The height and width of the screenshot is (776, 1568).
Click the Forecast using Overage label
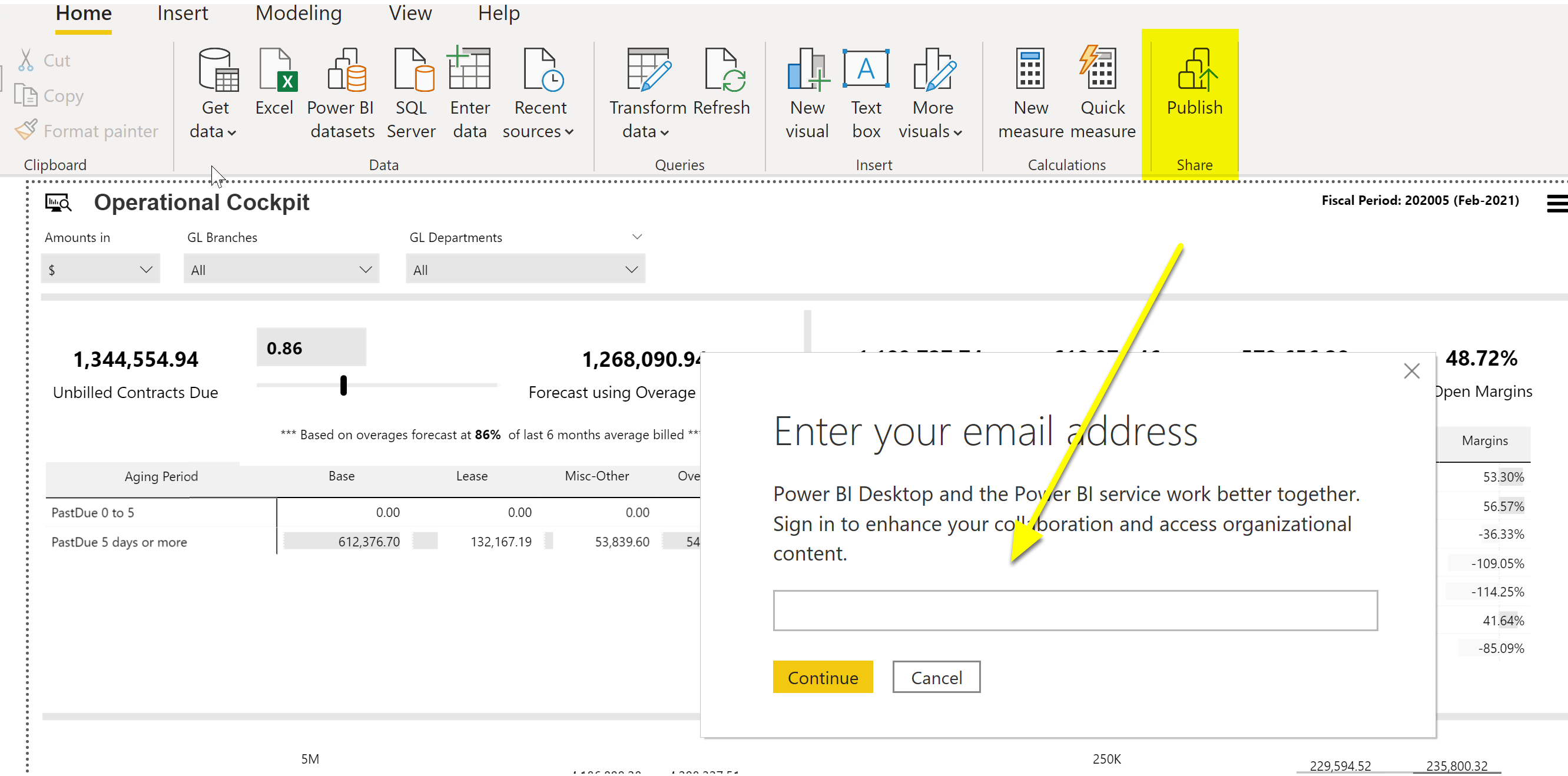(612, 393)
